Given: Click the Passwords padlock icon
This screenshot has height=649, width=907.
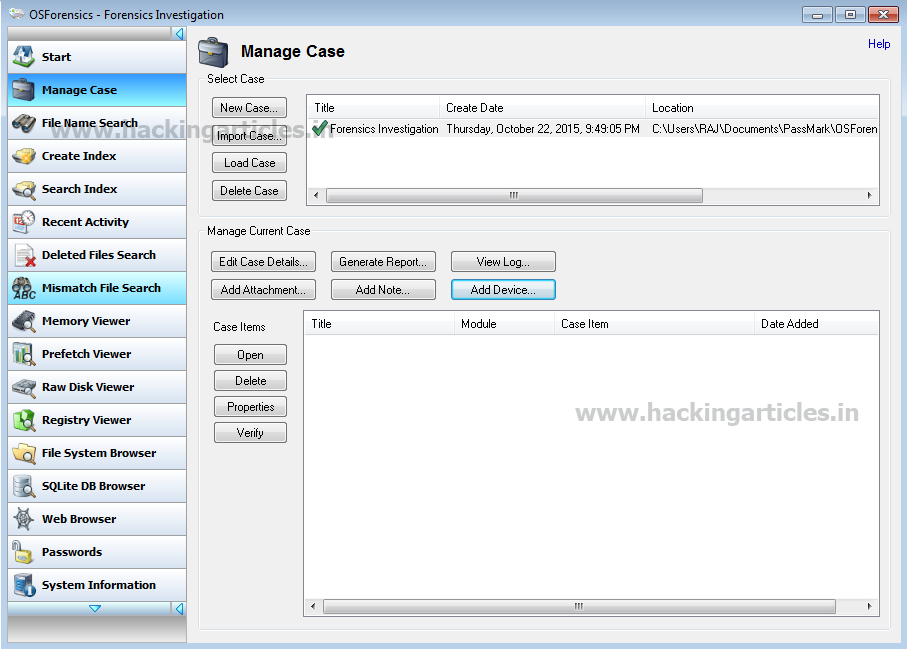Looking at the screenshot, I should point(24,552).
